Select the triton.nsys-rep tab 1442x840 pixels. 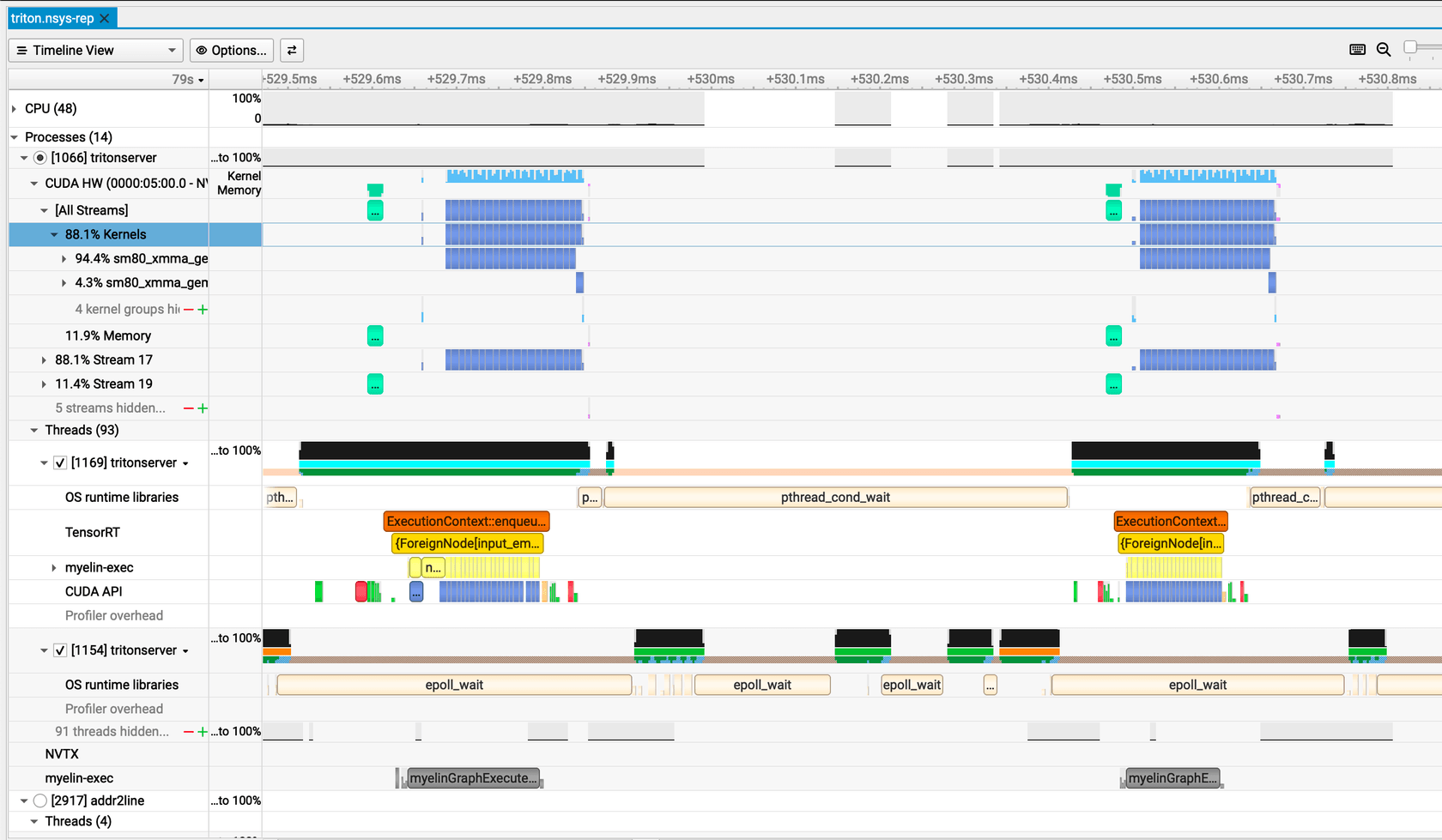point(51,17)
